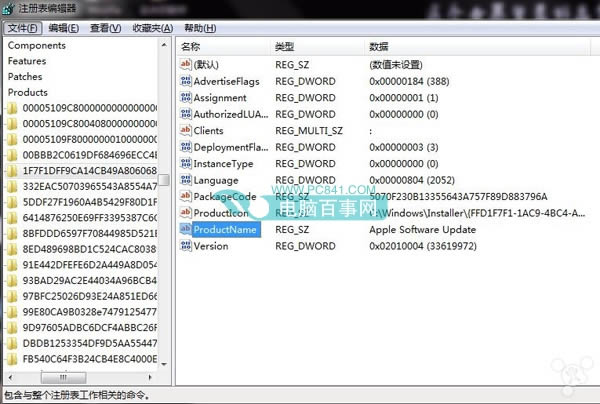
Task: Click folder icon of key 91E442DFEFE6D2...
Action: tap(12, 265)
